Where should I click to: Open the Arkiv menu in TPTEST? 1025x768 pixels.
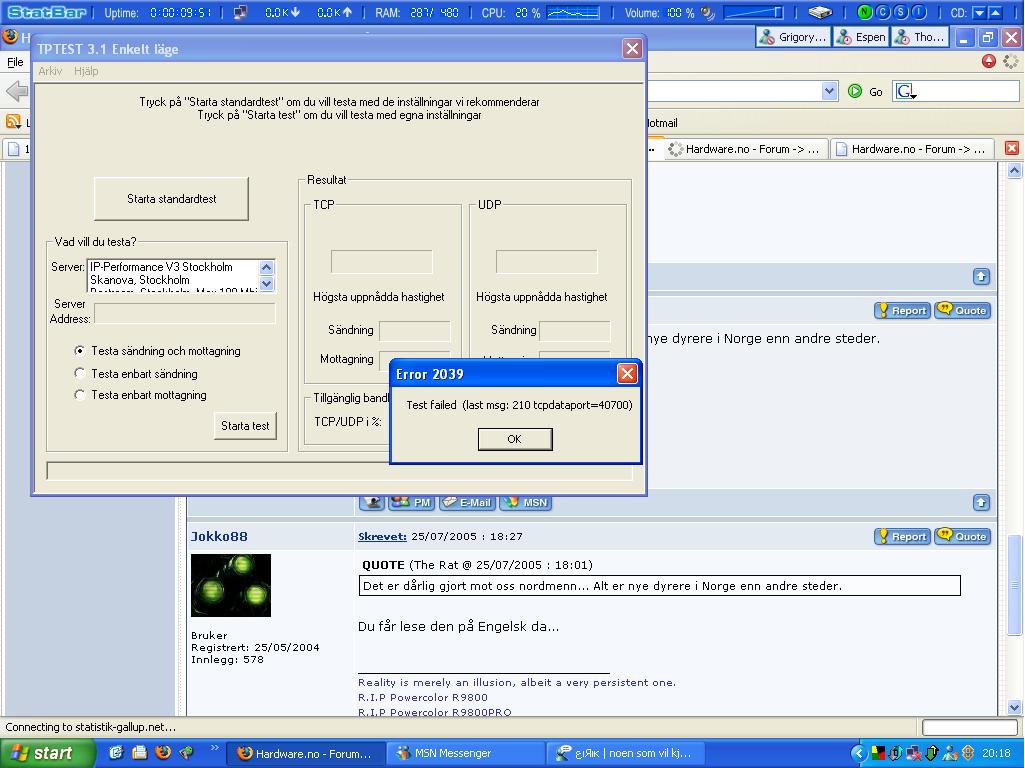pyautogui.click(x=50, y=71)
